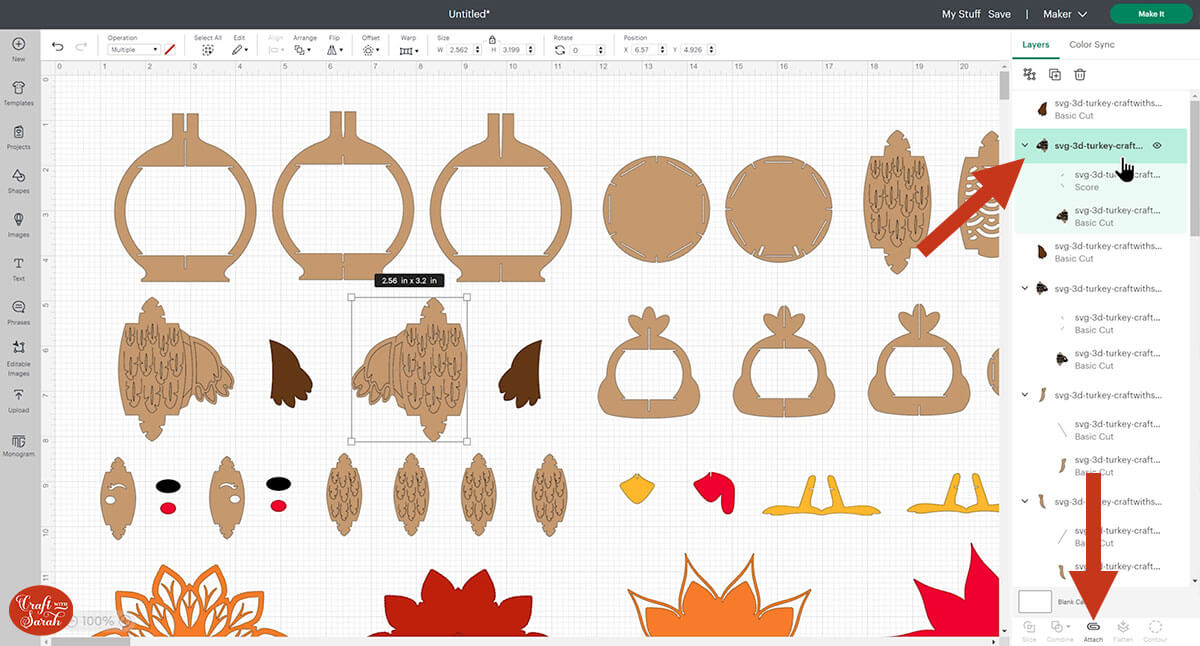Open the Operation dropdown showing Multiple
This screenshot has width=1200, height=646.
pyautogui.click(x=134, y=49)
